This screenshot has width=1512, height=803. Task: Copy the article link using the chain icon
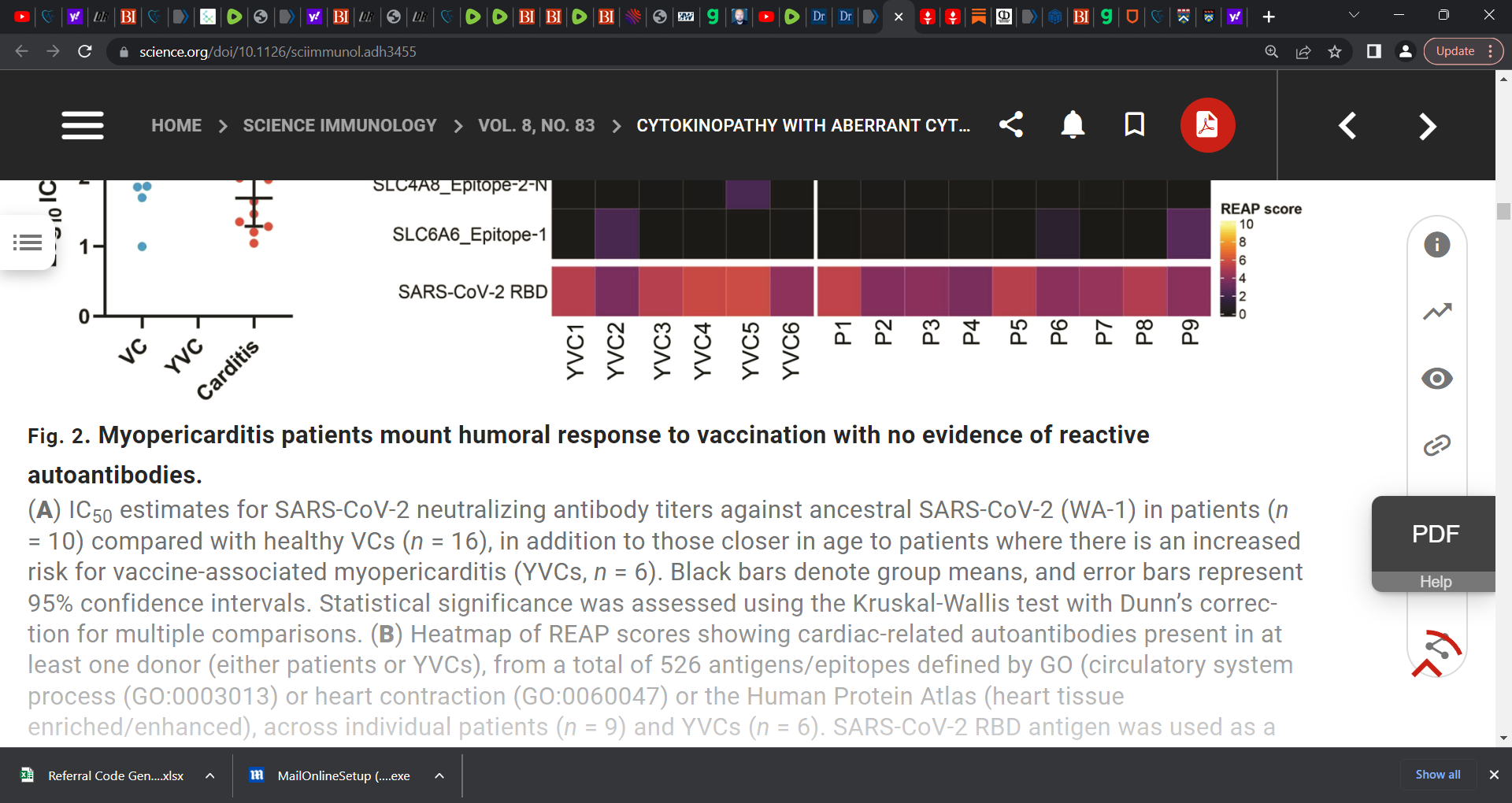1437,445
